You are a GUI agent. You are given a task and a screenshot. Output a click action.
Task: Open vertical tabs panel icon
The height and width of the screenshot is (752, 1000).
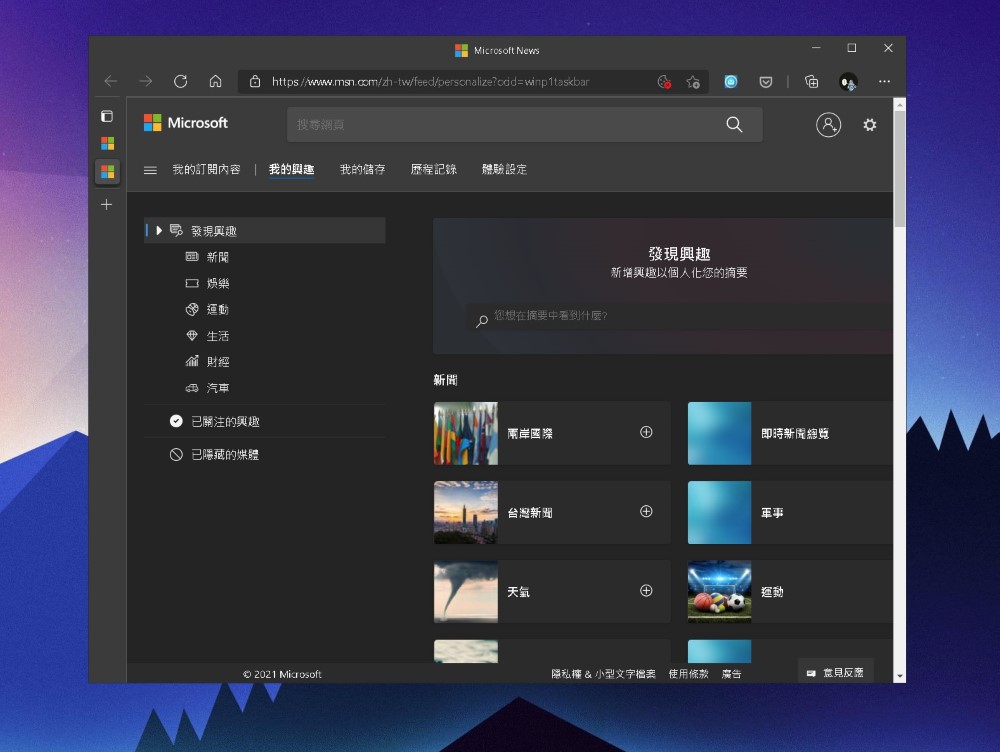[x=107, y=116]
